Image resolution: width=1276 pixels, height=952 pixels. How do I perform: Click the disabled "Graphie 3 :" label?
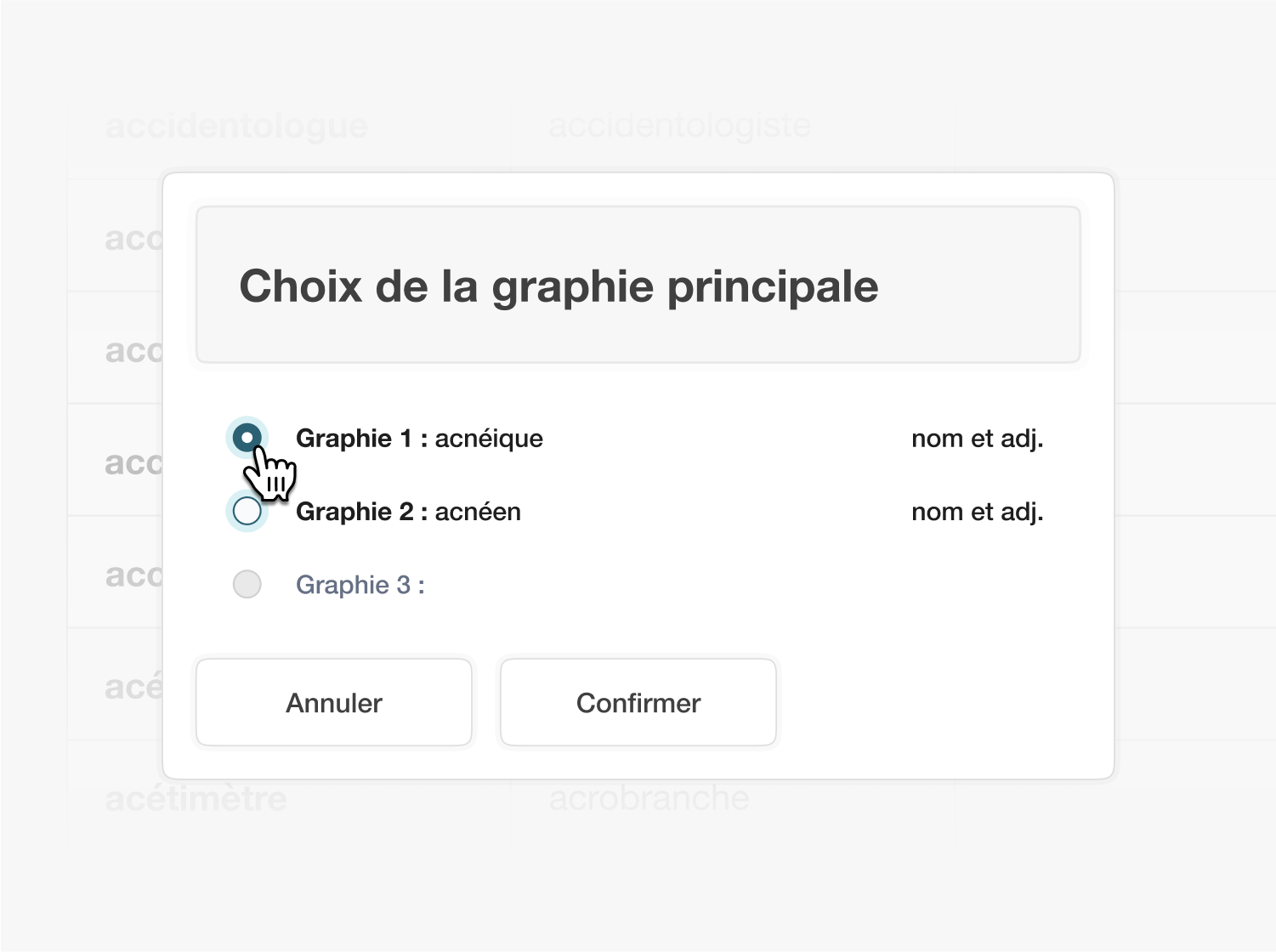click(360, 585)
